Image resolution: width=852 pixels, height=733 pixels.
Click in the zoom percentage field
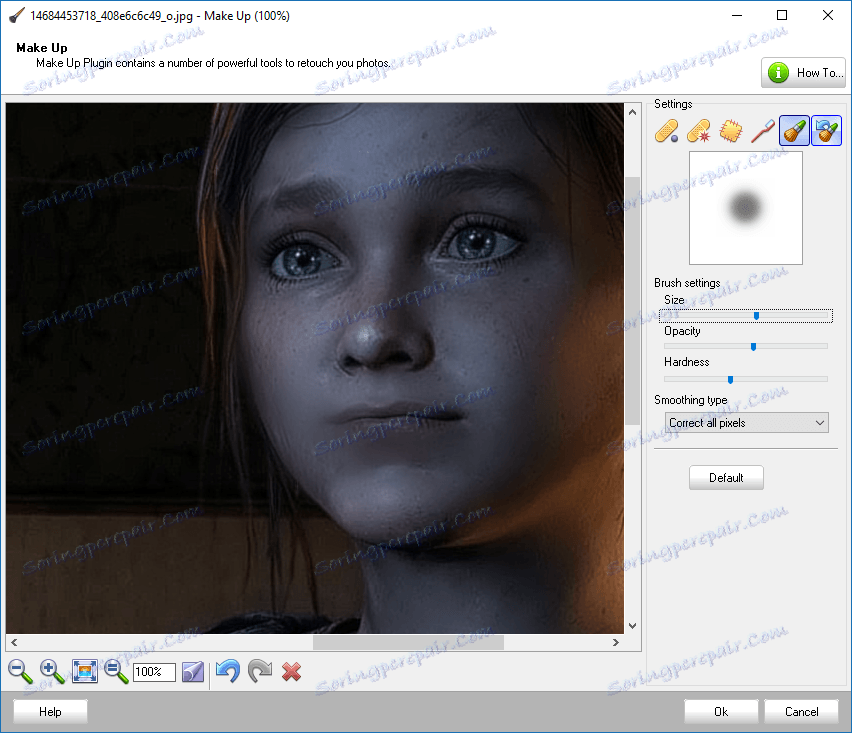[154, 672]
